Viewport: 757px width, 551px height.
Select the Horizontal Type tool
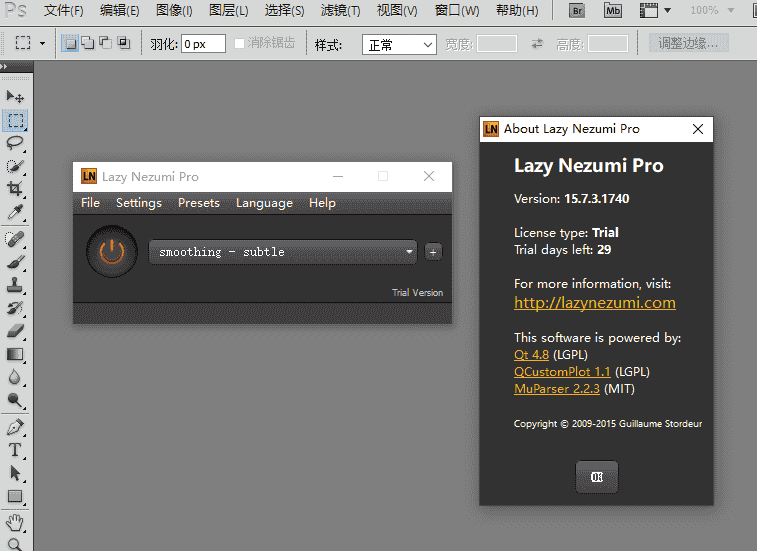coord(15,450)
